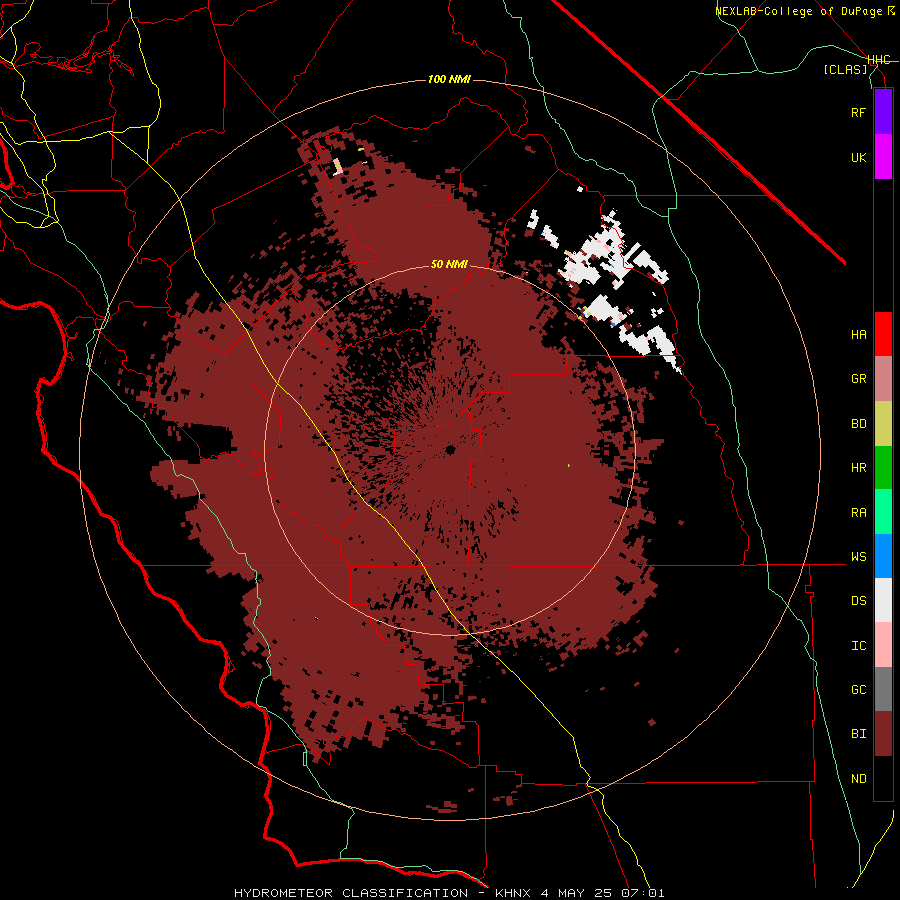900x900 pixels.
Task: Click the 'BI' legend label
Action: point(858,734)
